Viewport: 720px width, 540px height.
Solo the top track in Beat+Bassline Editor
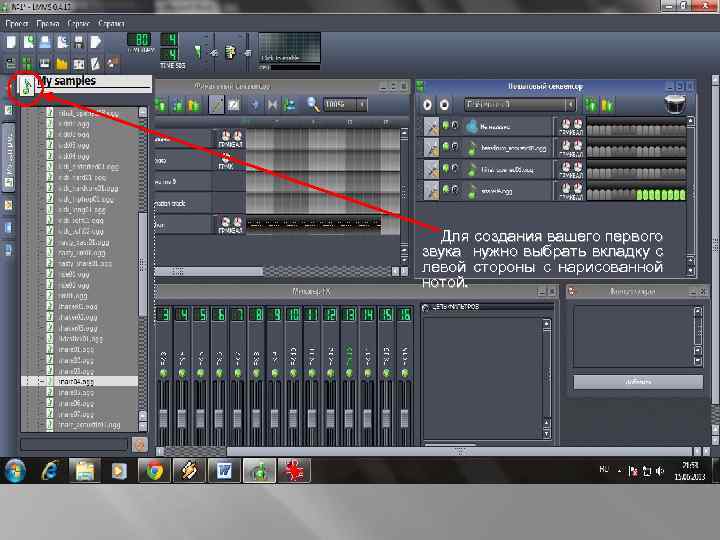coord(454,125)
